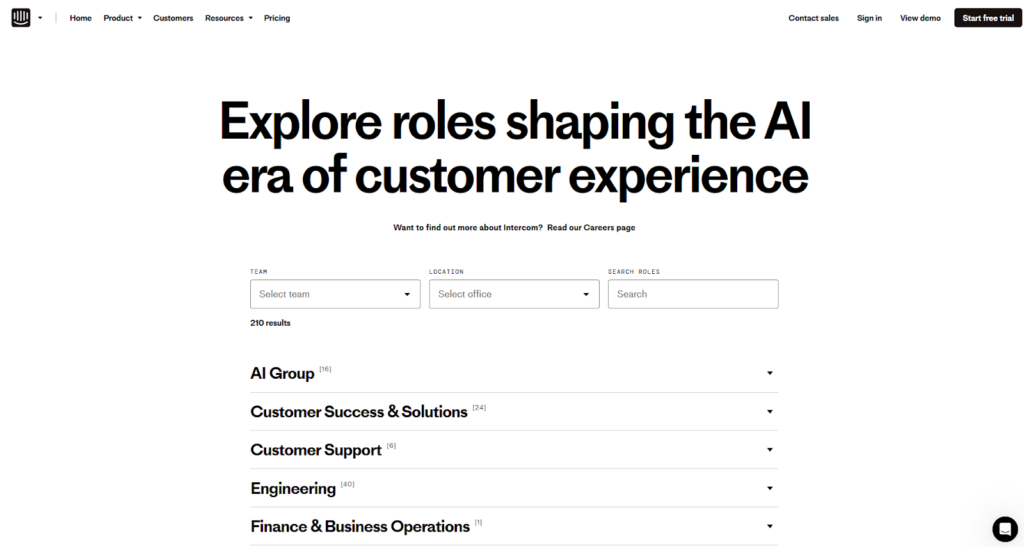Expand the Engineering roles arrow
Screen dimensions: 1024x547
click(x=769, y=488)
